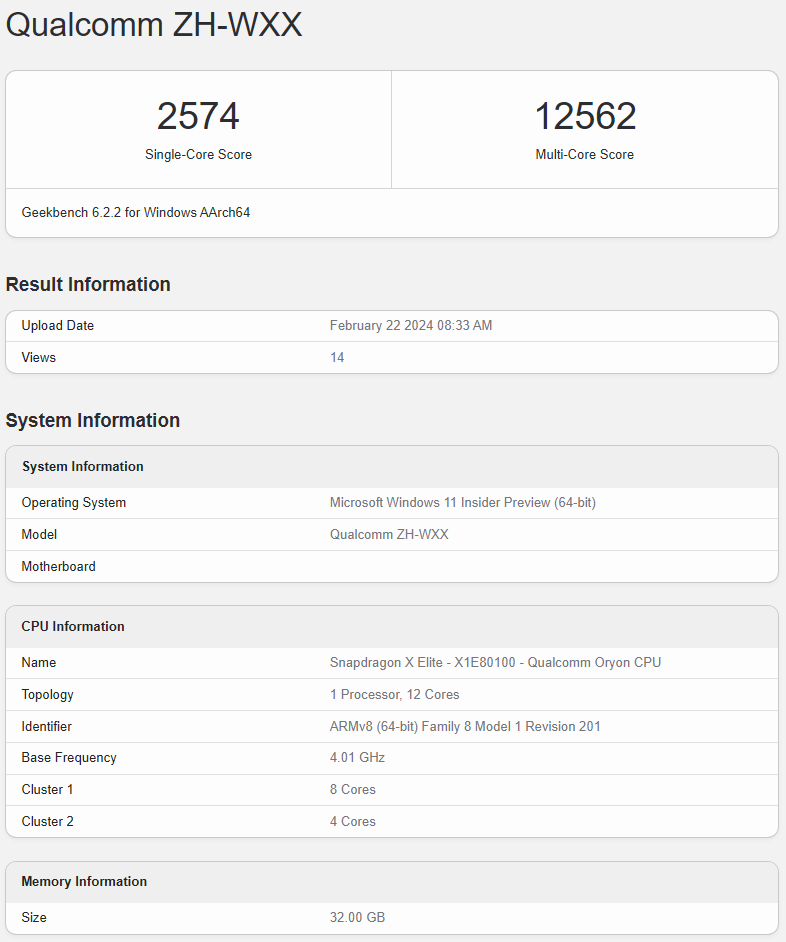Click the large 'System Information' section heading
786x942 pixels.
[x=93, y=420]
